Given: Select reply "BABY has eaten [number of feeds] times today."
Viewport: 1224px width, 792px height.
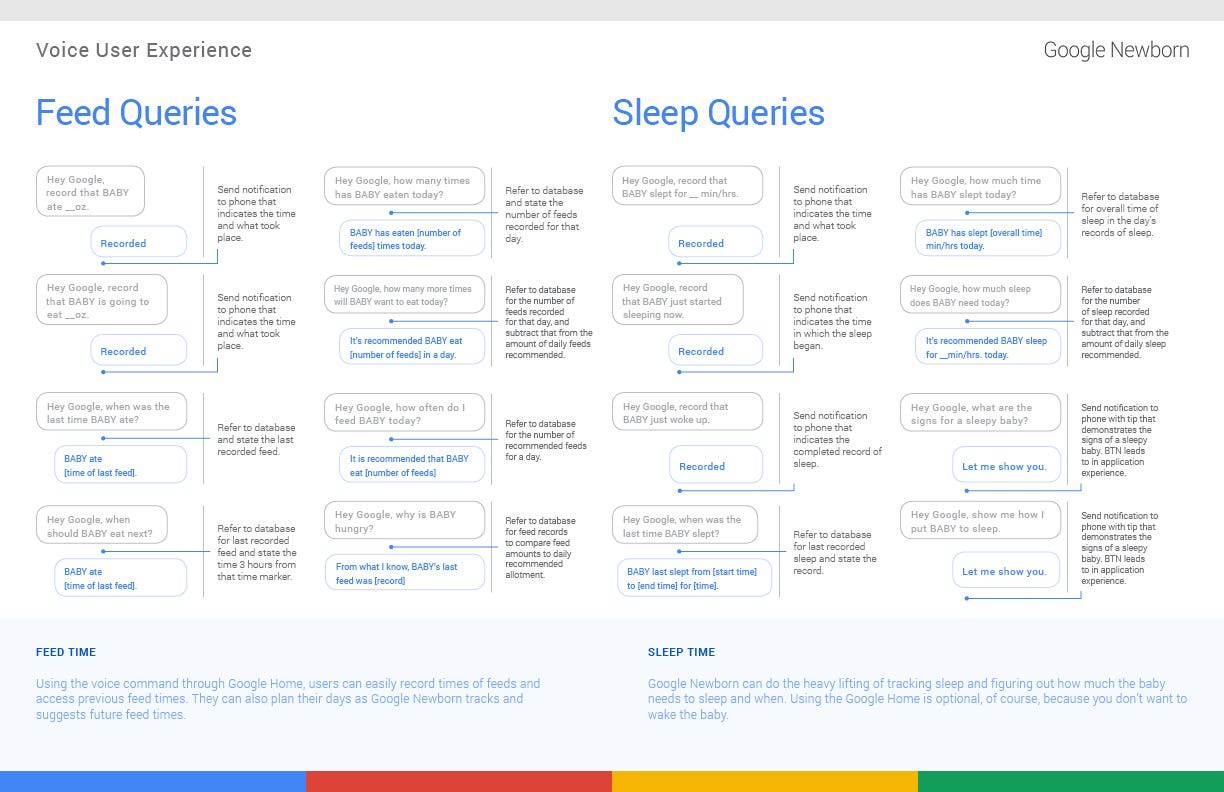Looking at the screenshot, I should (x=411, y=238).
